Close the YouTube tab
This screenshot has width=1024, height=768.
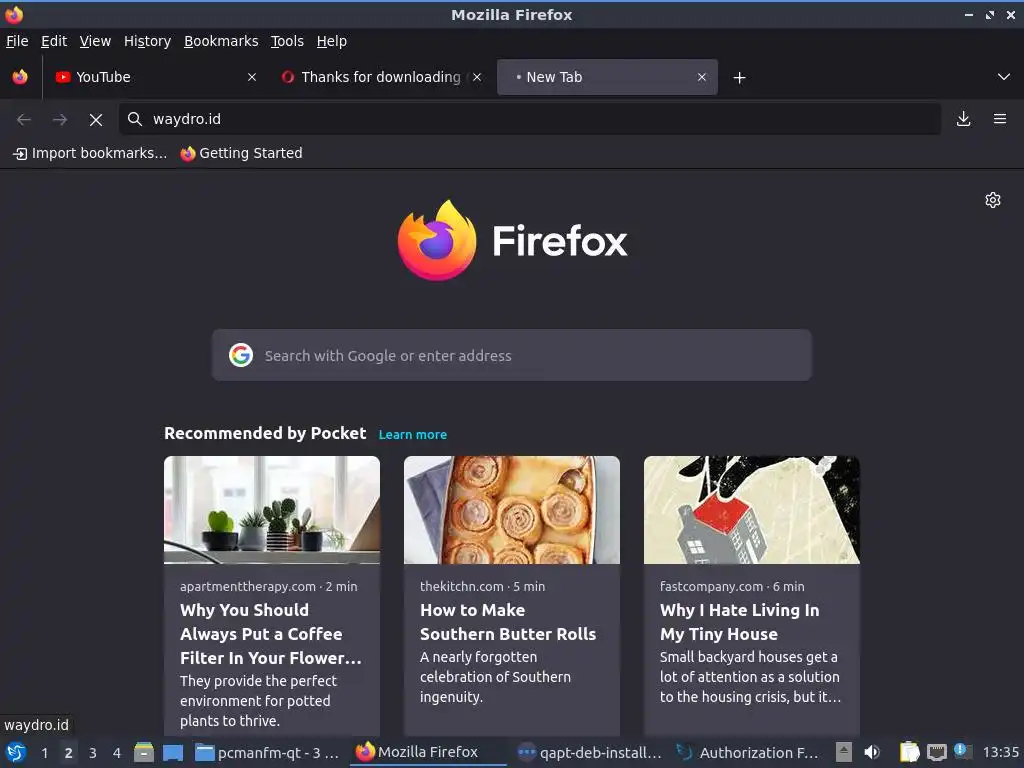pyautogui.click(x=251, y=77)
